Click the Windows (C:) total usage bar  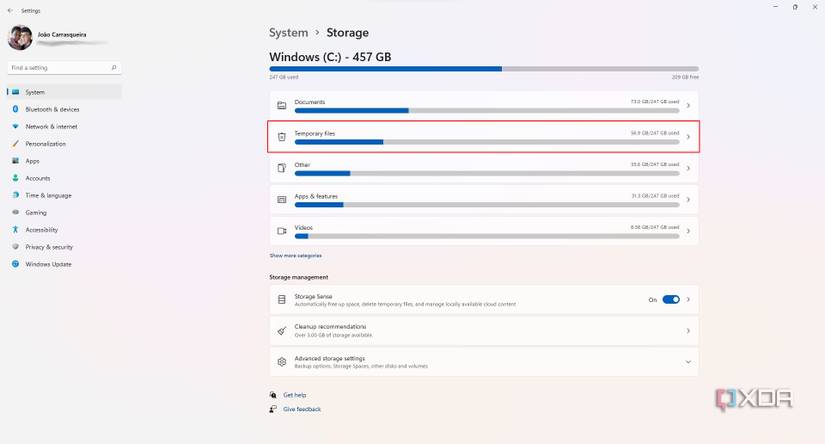coord(484,69)
